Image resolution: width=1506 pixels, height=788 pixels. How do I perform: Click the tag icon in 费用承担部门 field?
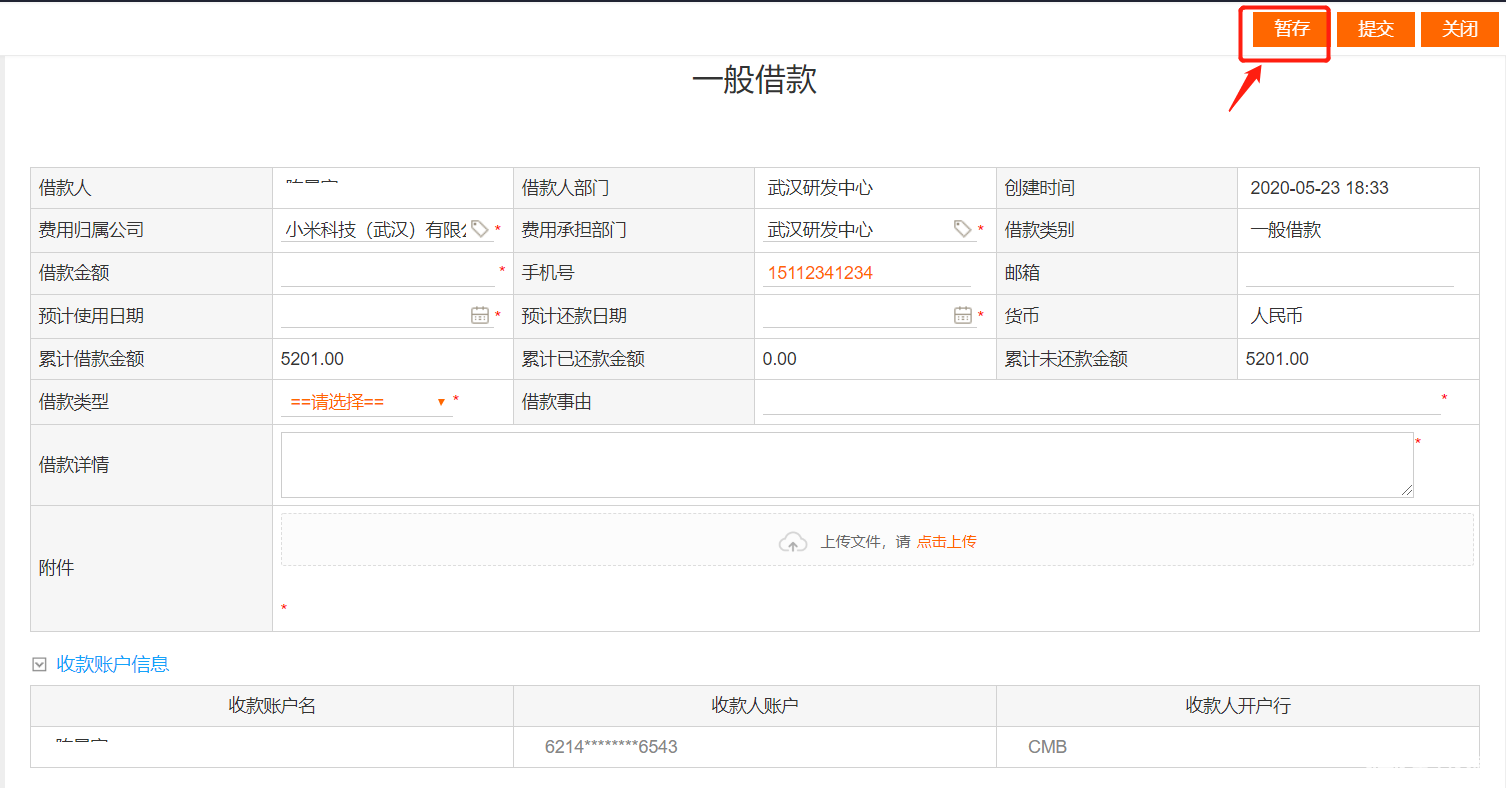click(963, 229)
